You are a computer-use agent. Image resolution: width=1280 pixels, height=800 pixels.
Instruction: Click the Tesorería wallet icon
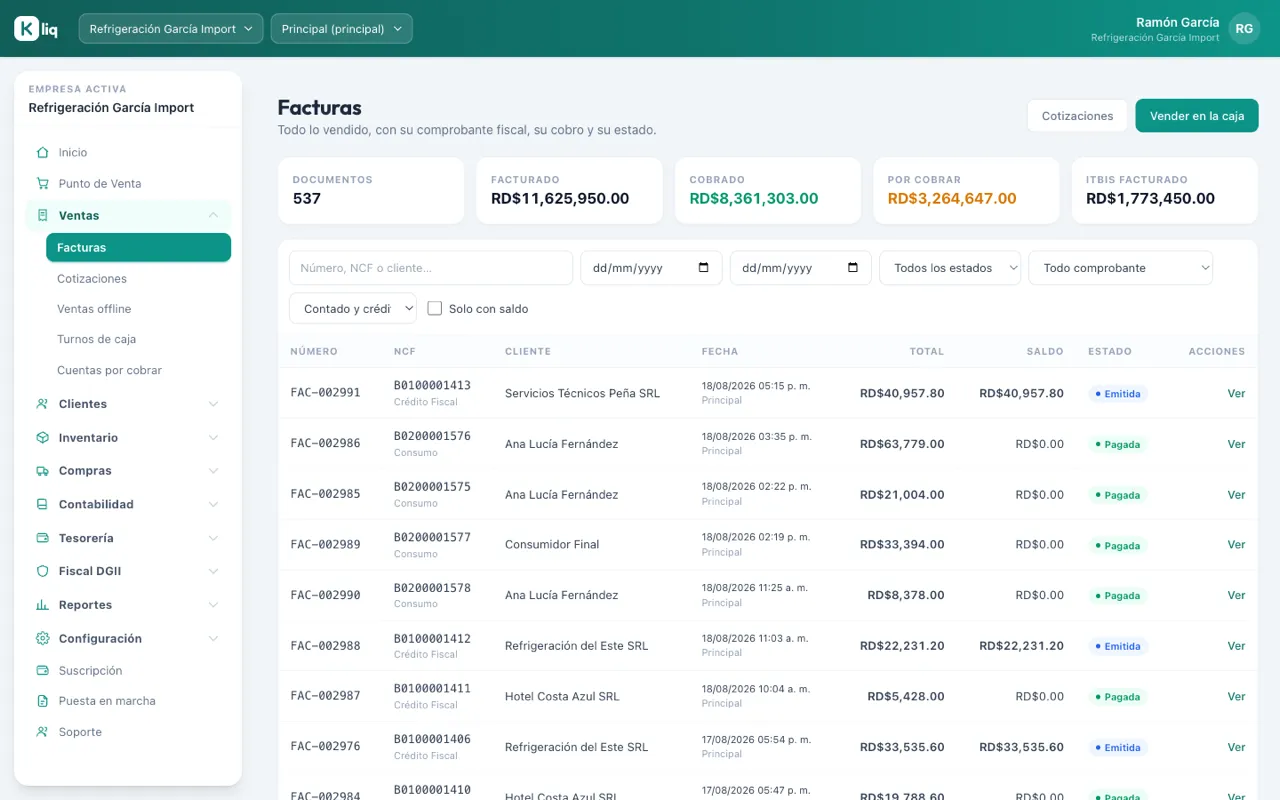[42, 538]
